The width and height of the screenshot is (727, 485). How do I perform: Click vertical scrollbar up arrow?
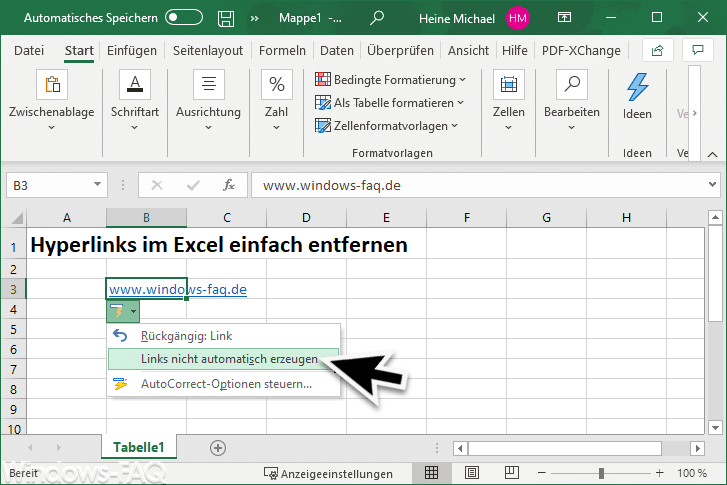(x=715, y=217)
